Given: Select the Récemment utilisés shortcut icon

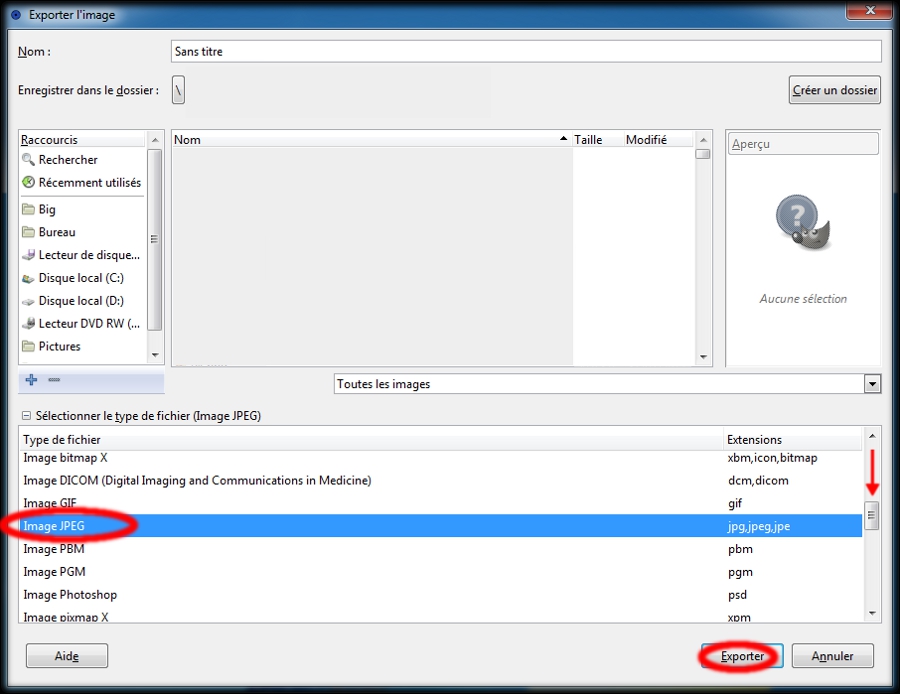Looking at the screenshot, I should coord(28,183).
